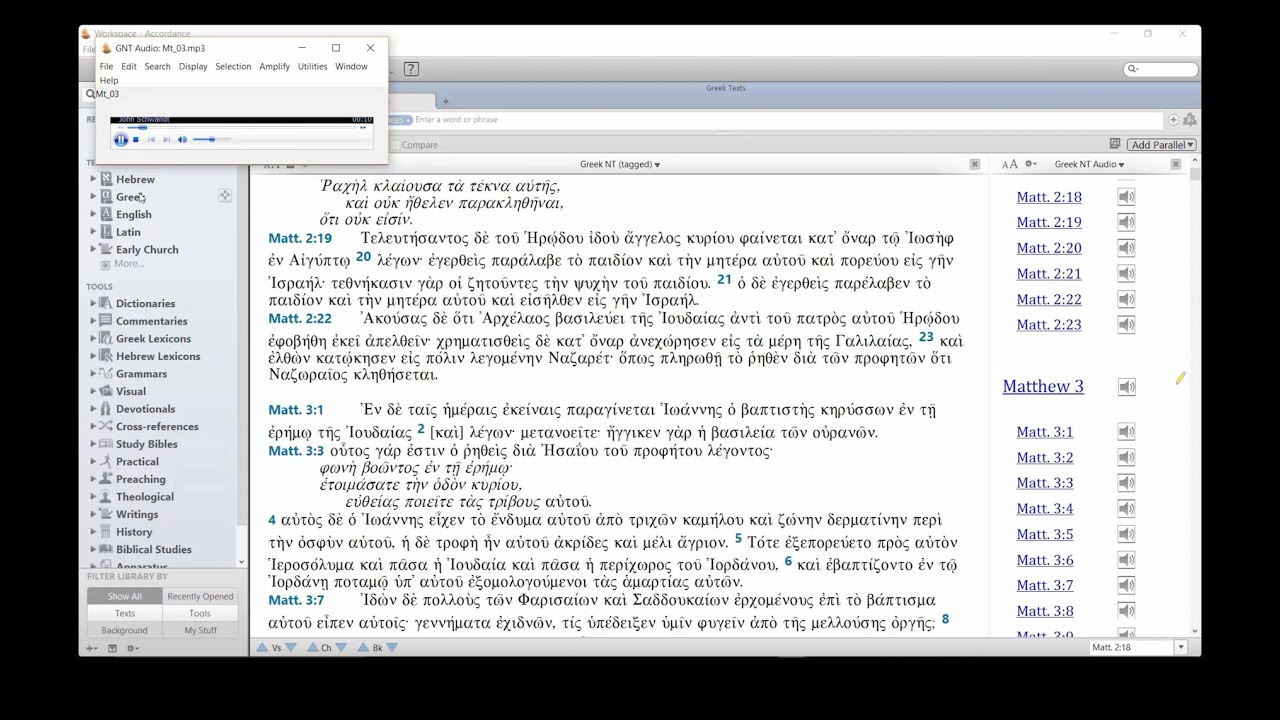Open Search menu in GNT Audio window
Screen dimensions: 1280x720
[x=157, y=66]
